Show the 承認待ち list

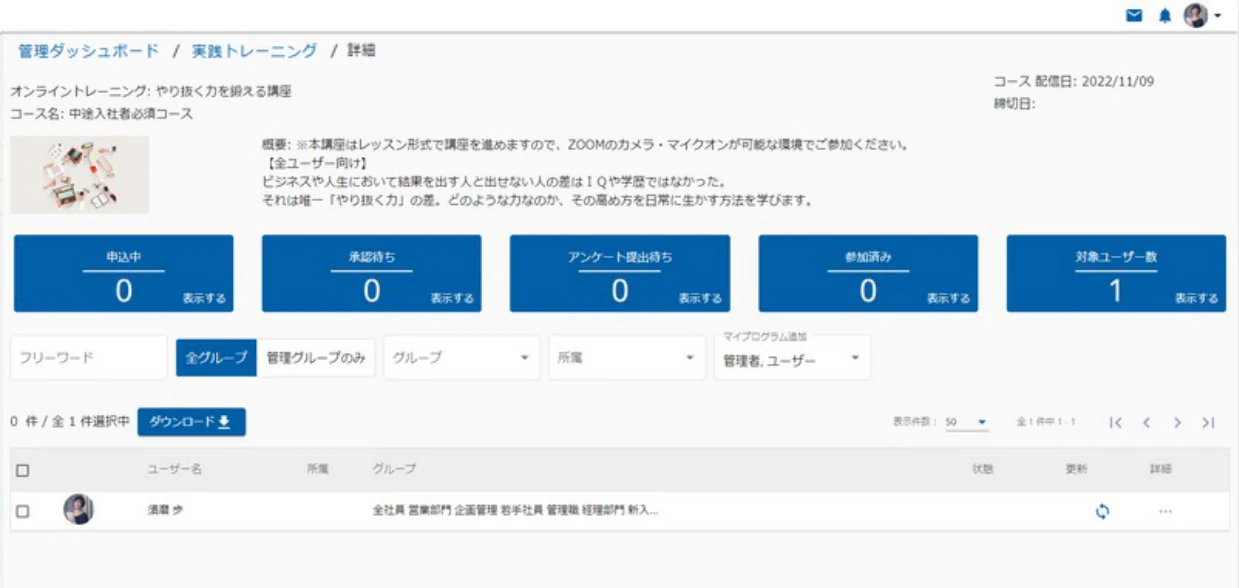click(452, 298)
